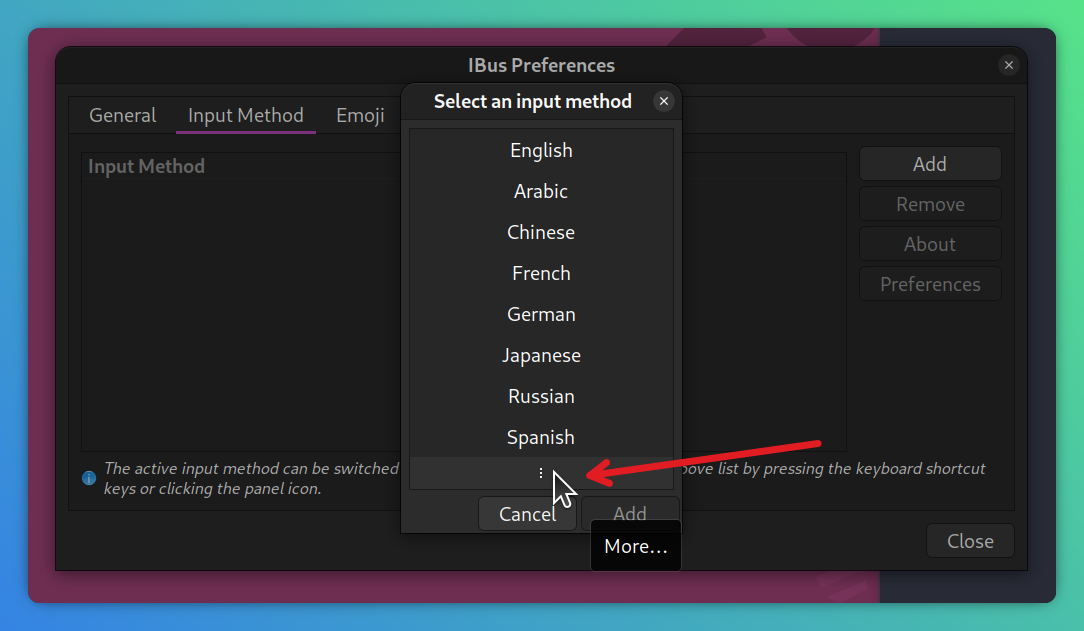The image size is (1084, 631).
Task: Pick German in the language list
Action: pos(541,314)
